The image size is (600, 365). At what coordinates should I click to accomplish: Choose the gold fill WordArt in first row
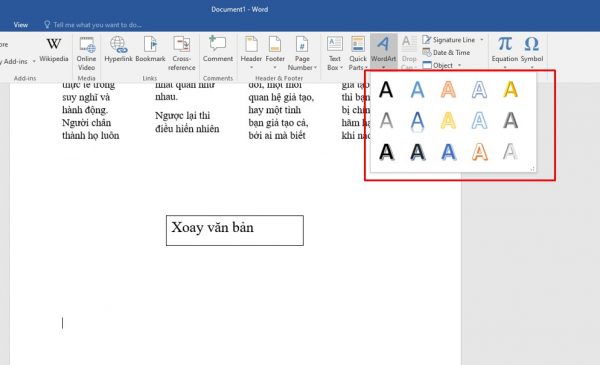coord(510,90)
